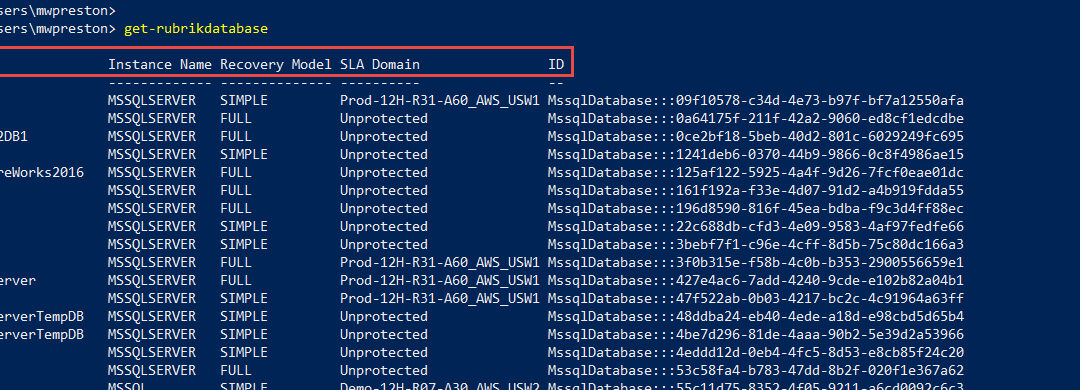The height and width of the screenshot is (390, 1080).
Task: Select the ID starting MssqlDatabase:::53c58fa4
Action: tap(756, 370)
